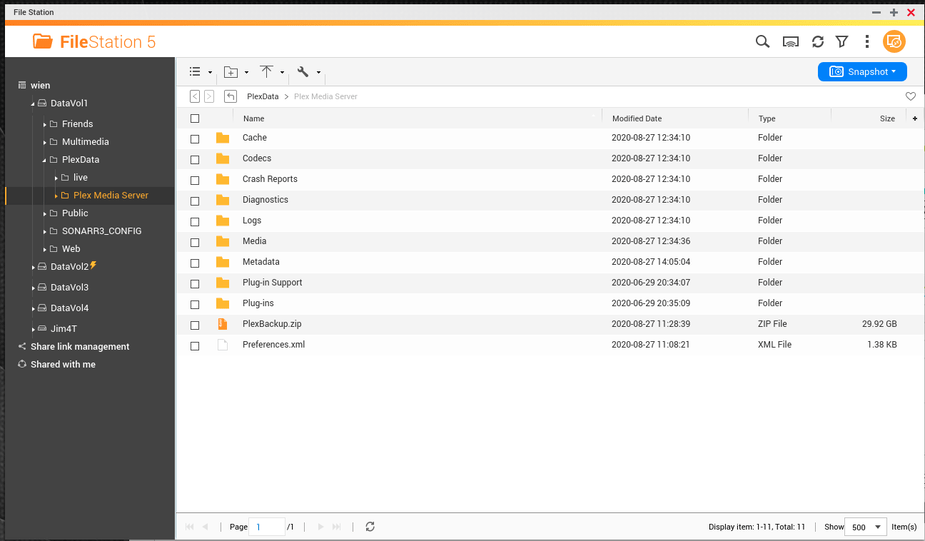Screen dimensions: 925x541
Task: Click the wrench tools icon
Action: pos(303,71)
